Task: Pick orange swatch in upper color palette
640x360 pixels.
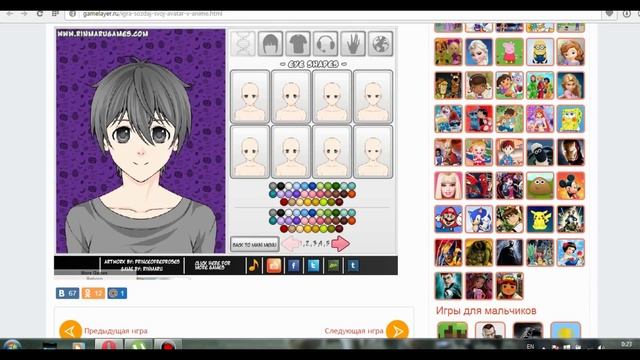Action: 351,194
